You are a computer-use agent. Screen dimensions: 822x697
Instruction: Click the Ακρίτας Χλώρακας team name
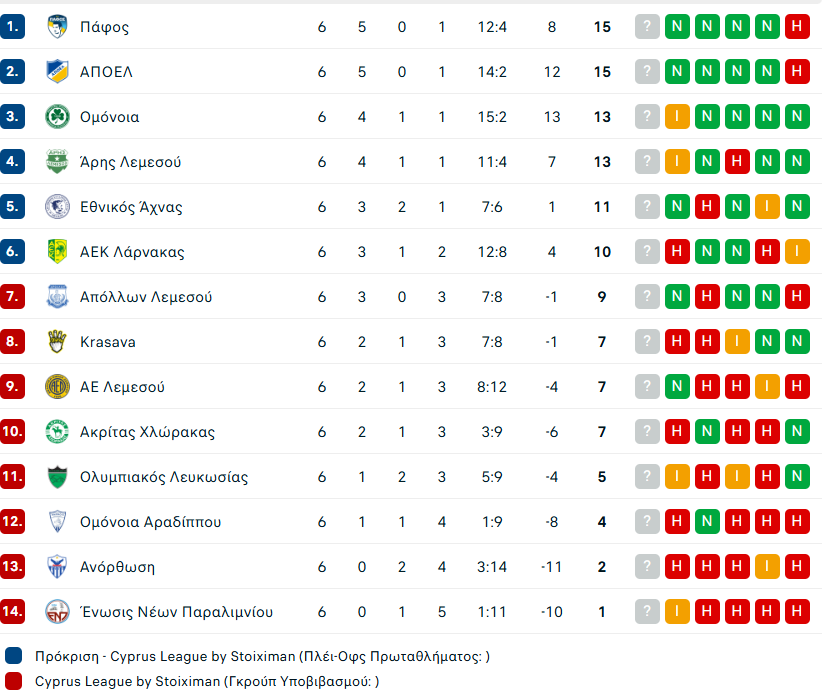coord(147,432)
